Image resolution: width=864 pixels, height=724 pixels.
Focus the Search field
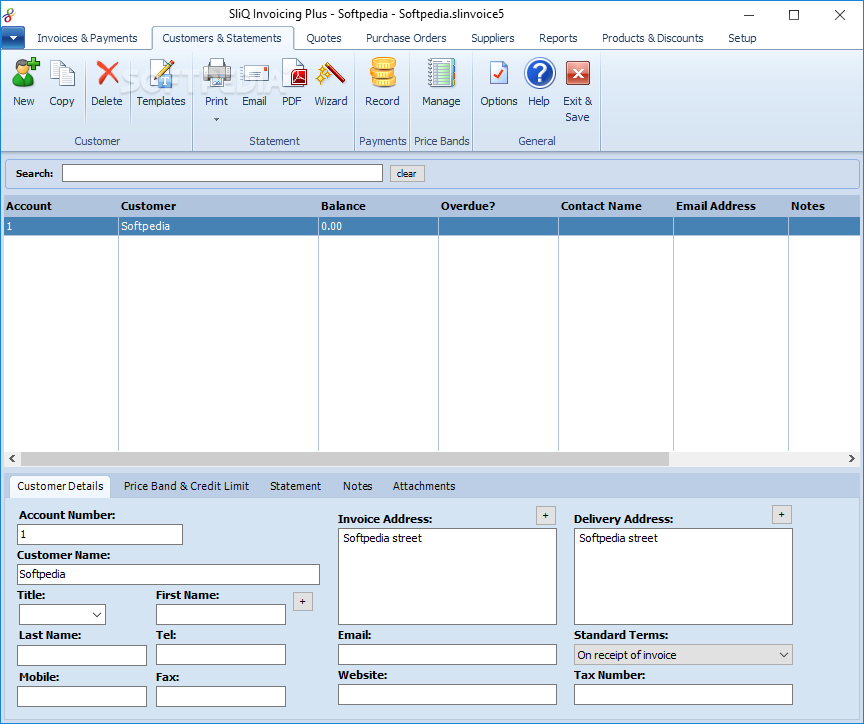pyautogui.click(x=222, y=173)
